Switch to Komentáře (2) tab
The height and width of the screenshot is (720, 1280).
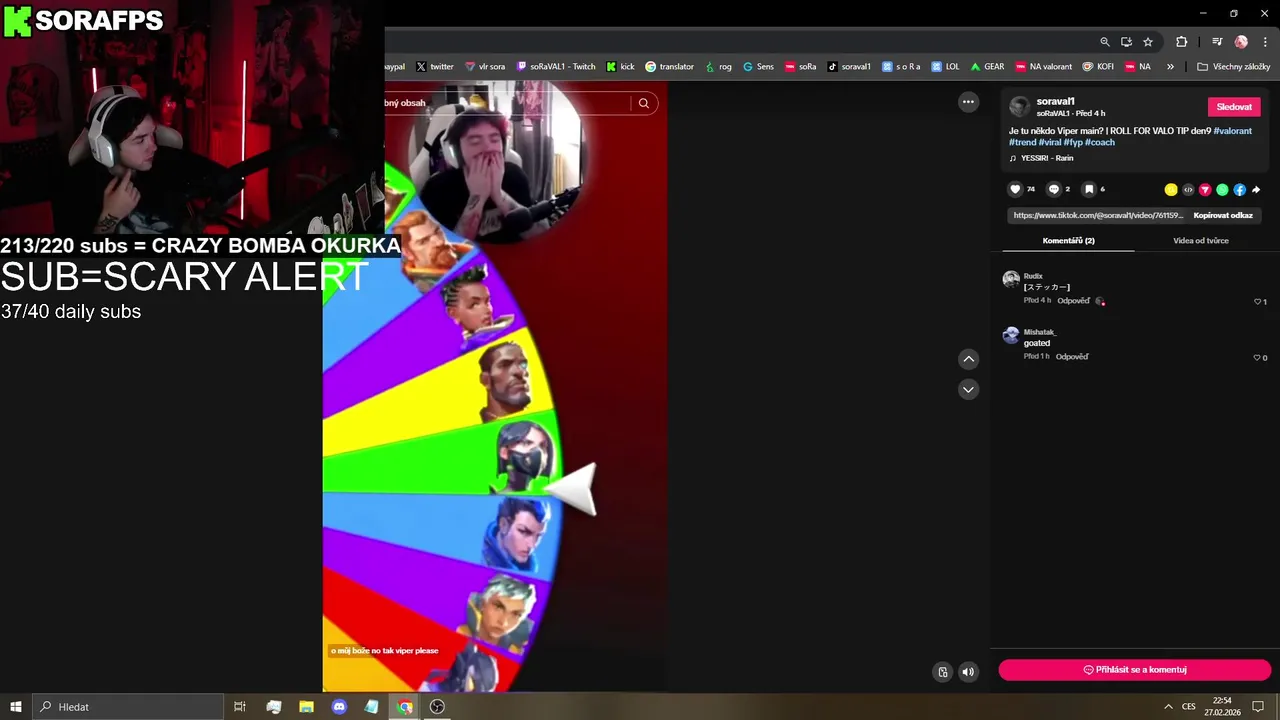(1068, 241)
